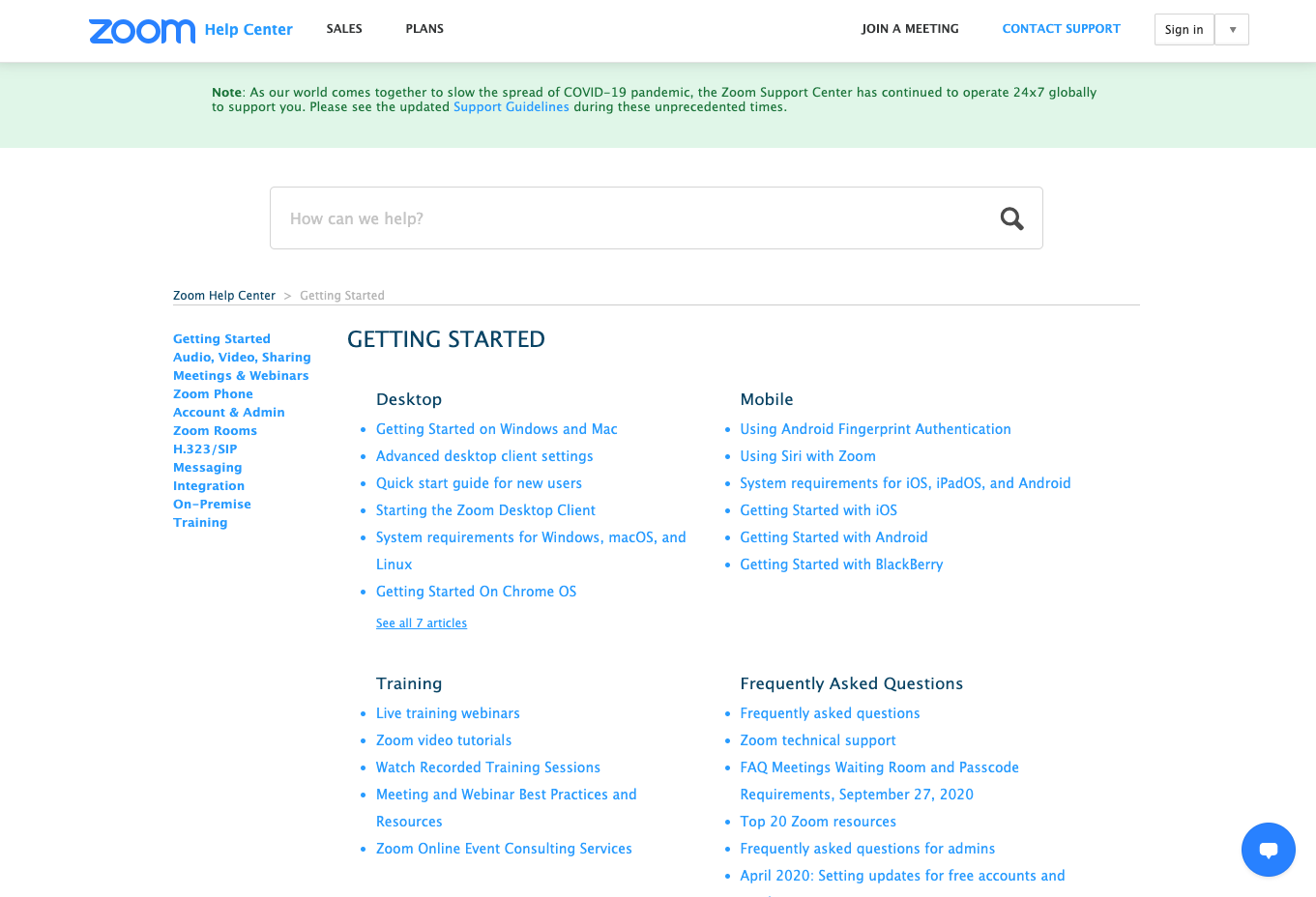
Task: Click the Sign in button
Action: point(1184,30)
